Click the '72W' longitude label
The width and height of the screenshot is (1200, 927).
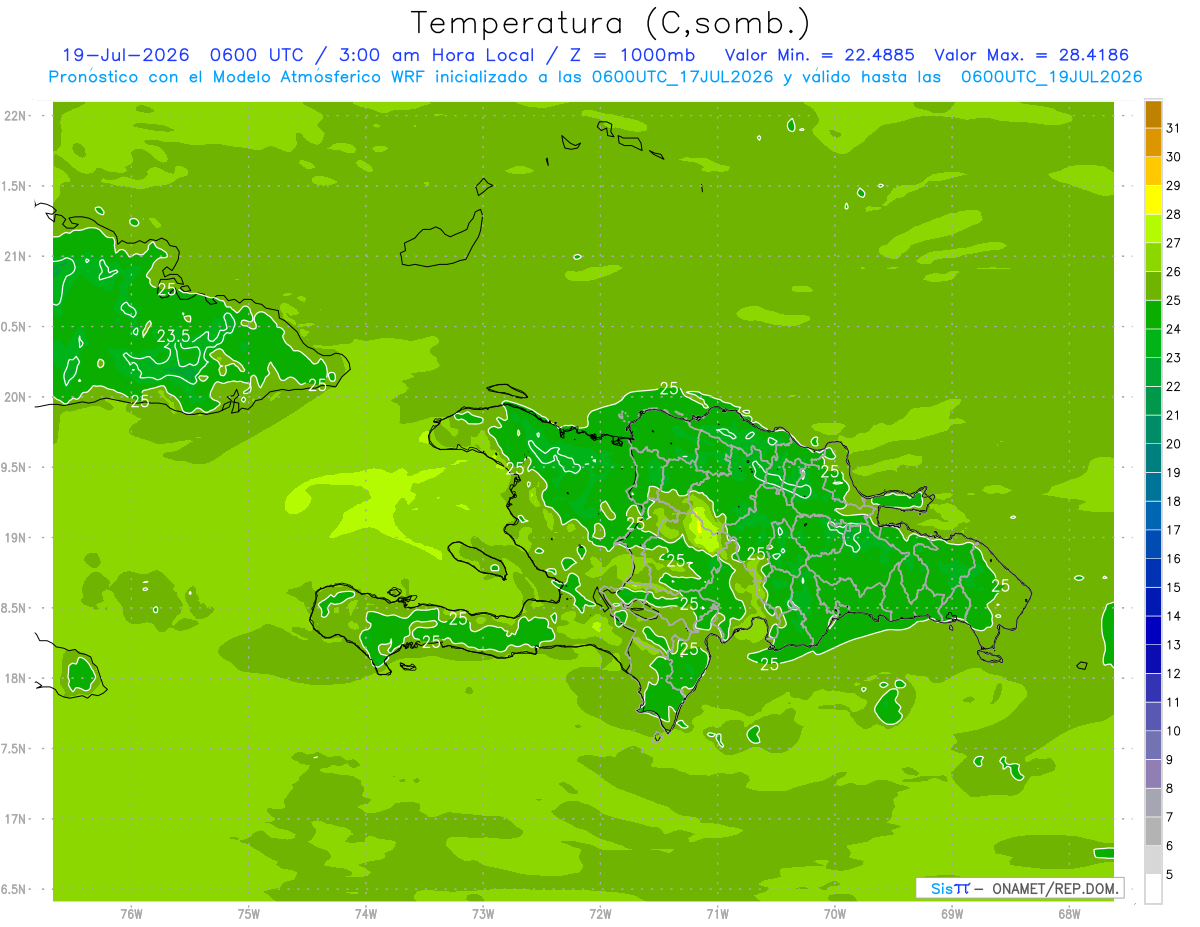[x=600, y=913]
